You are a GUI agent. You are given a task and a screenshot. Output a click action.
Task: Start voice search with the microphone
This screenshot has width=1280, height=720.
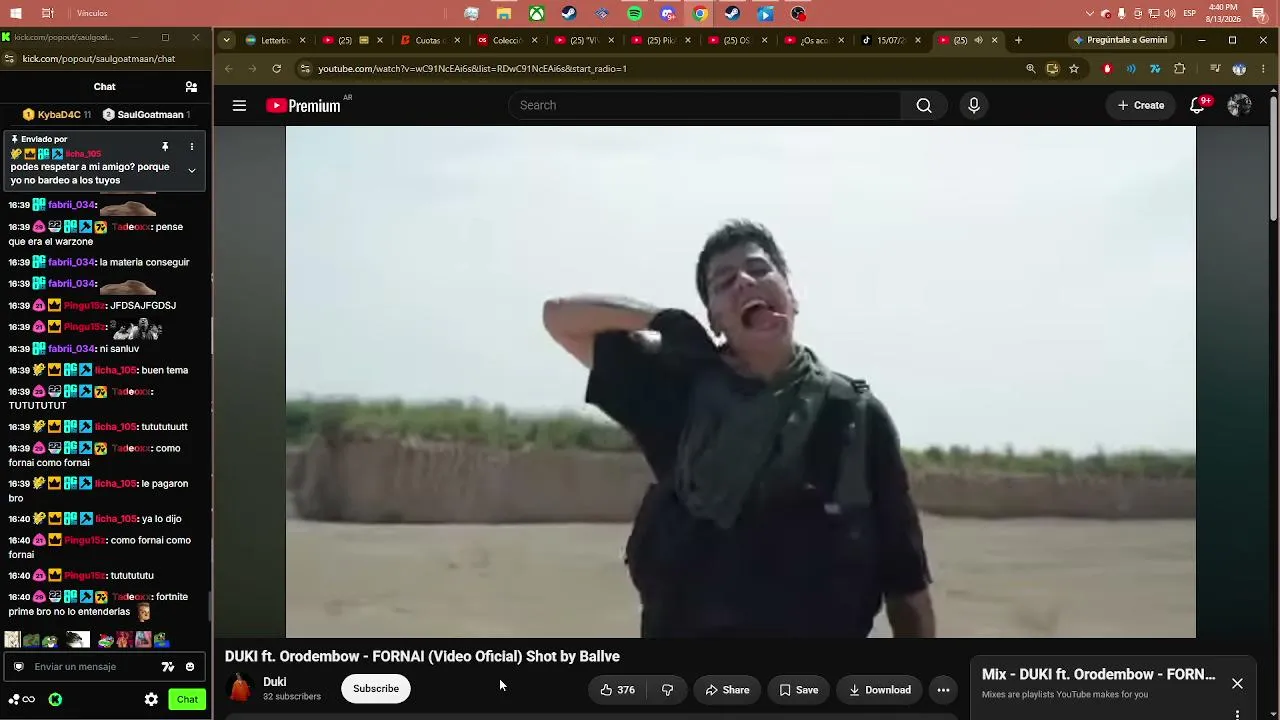(x=974, y=105)
